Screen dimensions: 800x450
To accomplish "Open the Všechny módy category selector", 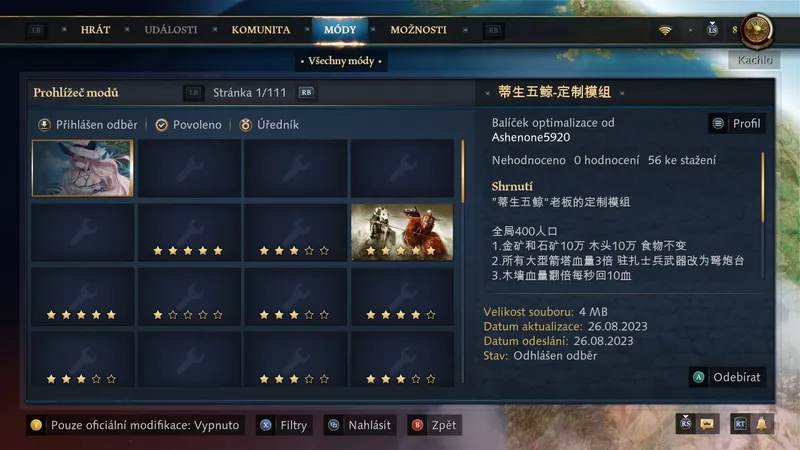I will tap(341, 61).
